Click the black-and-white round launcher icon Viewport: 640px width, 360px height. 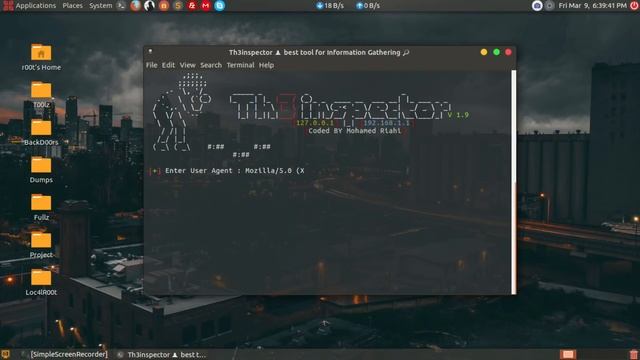(149, 6)
